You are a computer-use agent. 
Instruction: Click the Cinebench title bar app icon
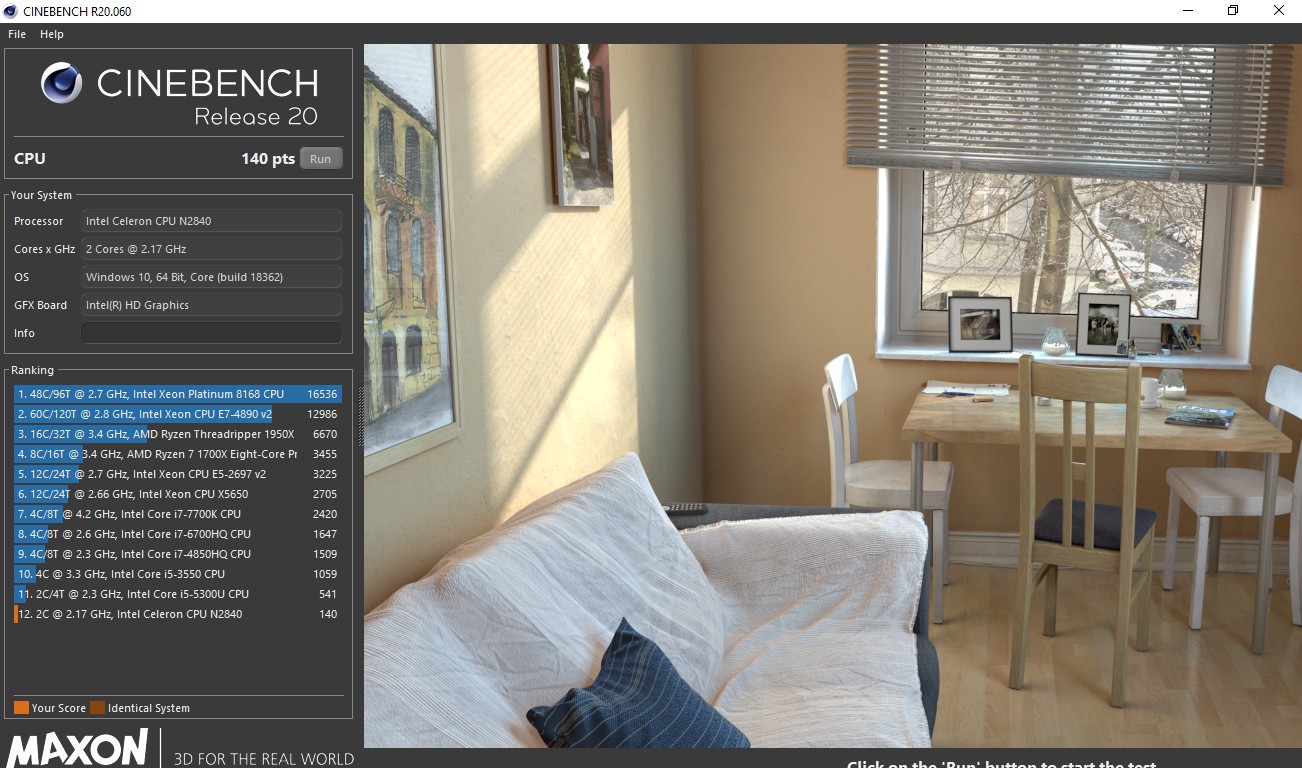pyautogui.click(x=11, y=11)
